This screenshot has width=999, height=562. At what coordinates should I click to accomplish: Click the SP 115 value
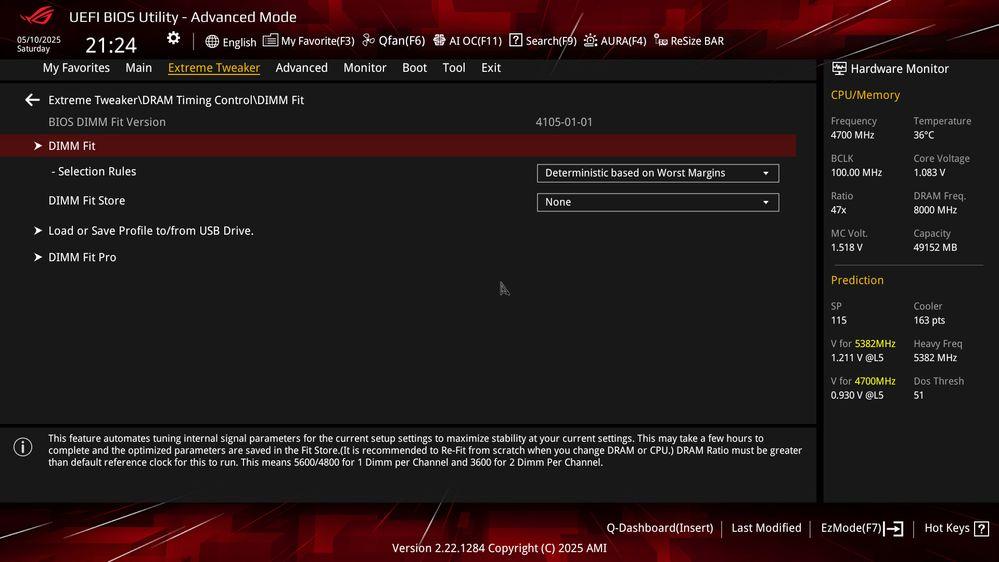point(838,321)
